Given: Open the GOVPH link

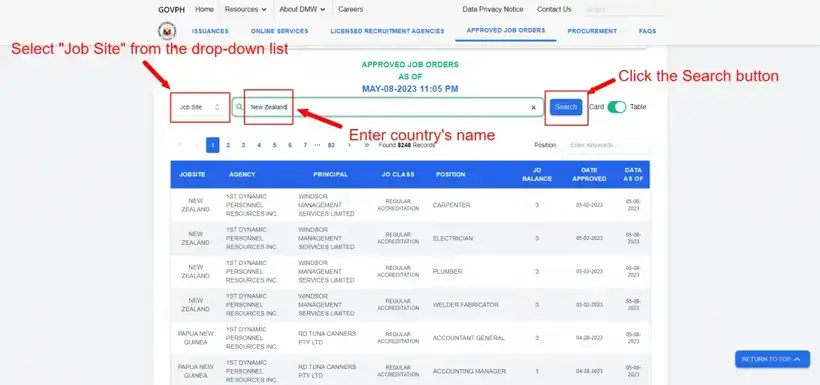Looking at the screenshot, I should [172, 9].
